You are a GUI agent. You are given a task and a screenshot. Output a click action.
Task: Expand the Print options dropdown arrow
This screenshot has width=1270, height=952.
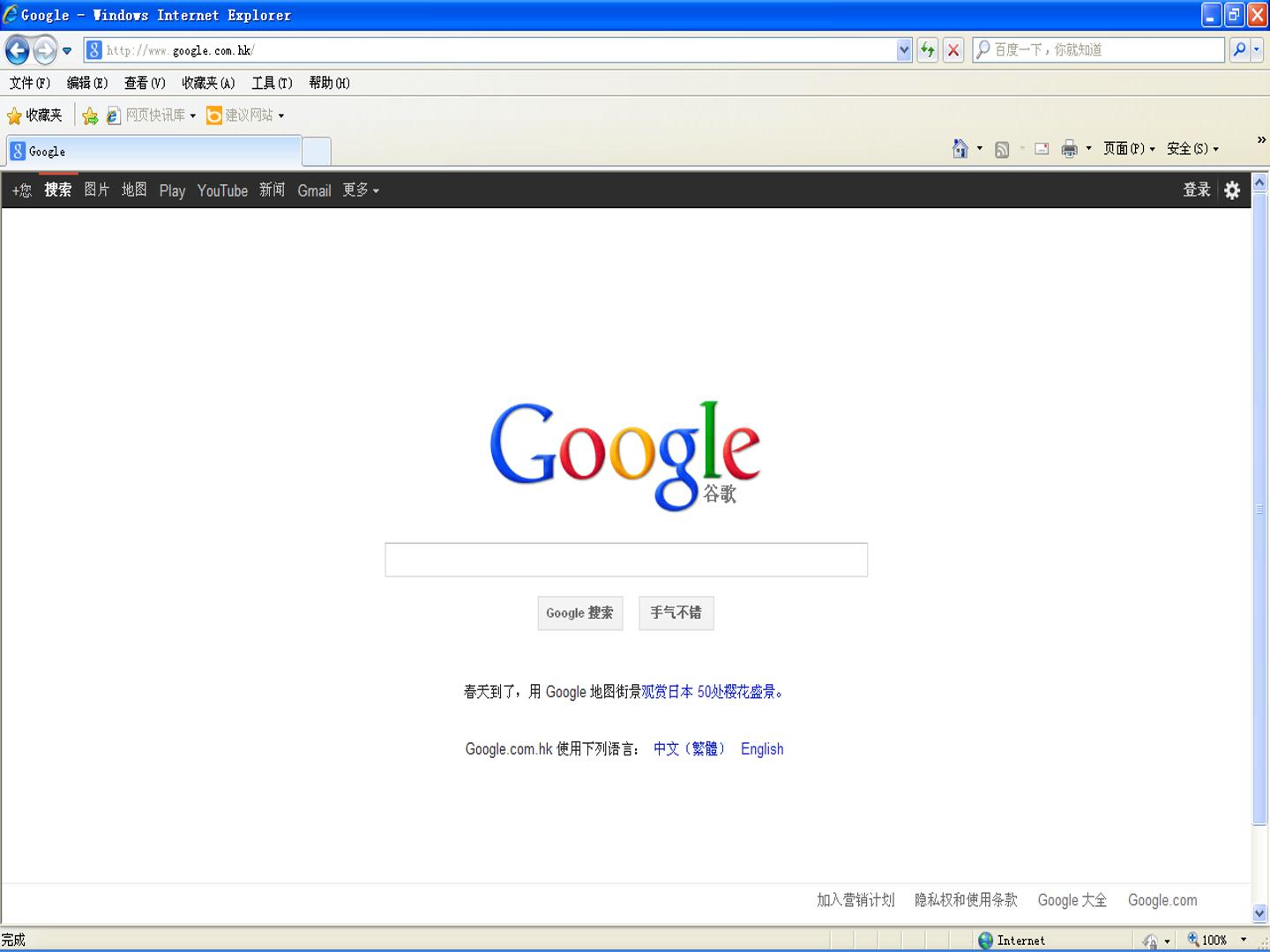pos(1088,149)
